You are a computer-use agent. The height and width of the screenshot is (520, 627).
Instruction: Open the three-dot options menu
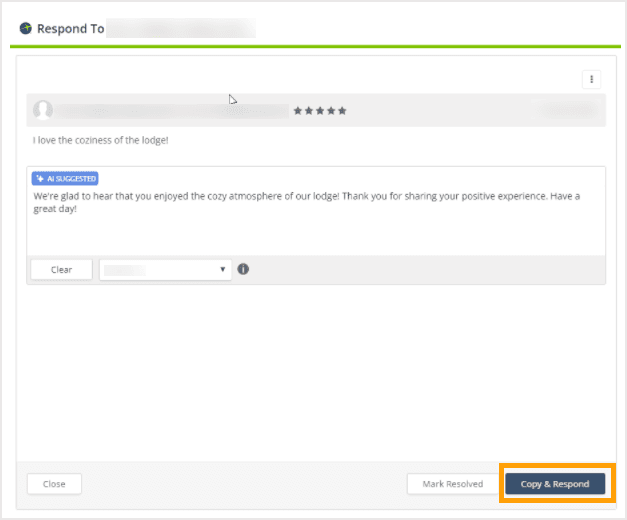[x=591, y=80]
